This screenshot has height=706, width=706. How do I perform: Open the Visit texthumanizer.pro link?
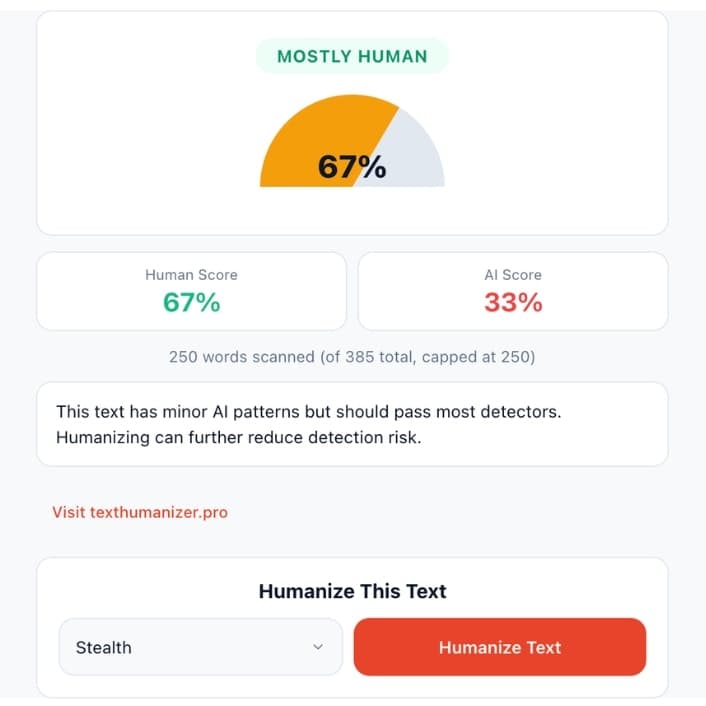click(x=140, y=512)
